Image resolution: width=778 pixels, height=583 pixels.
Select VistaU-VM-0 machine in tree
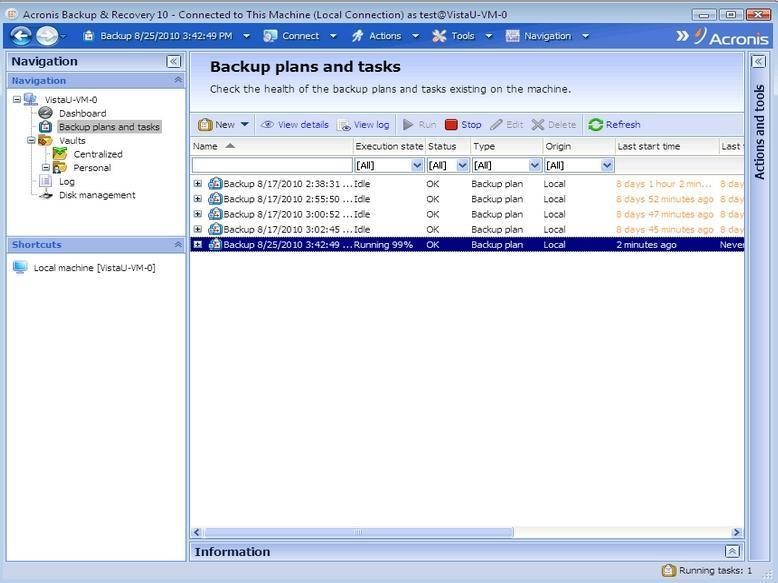[71, 100]
